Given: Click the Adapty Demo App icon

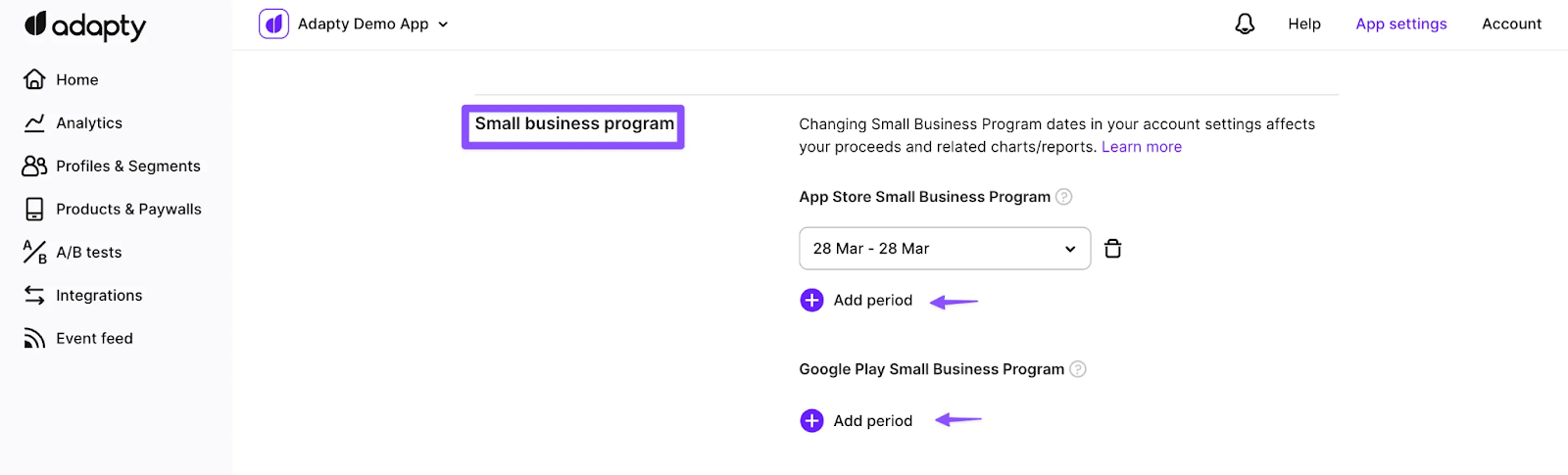Looking at the screenshot, I should coord(273,24).
